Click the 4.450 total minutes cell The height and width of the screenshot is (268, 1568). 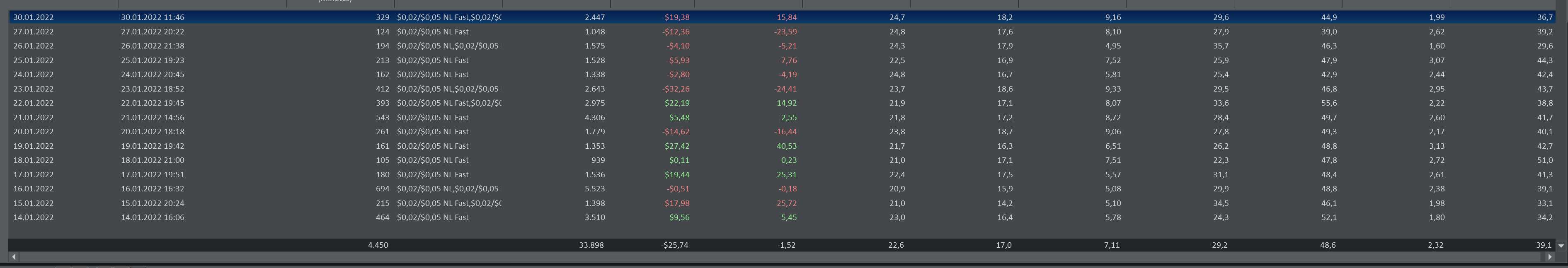(378, 246)
